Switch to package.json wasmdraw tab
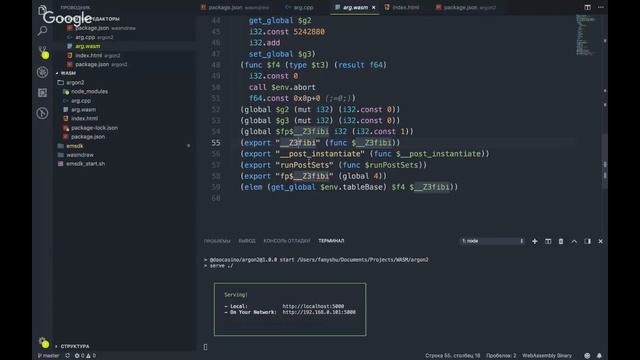Viewport: 640px width, 360px height. coord(235,7)
